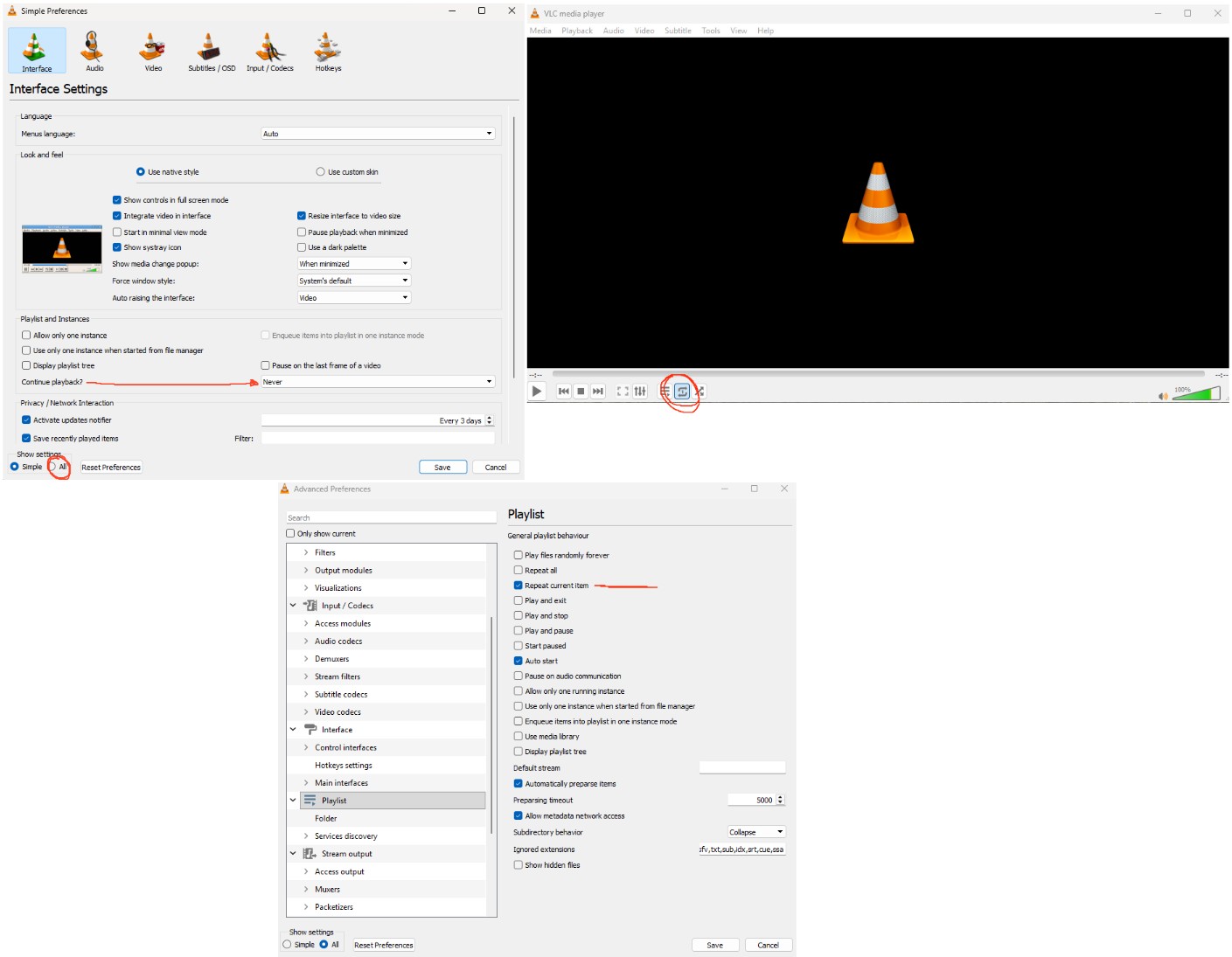Enable Play files randomly forever
The image size is (1232, 957).
(519, 555)
